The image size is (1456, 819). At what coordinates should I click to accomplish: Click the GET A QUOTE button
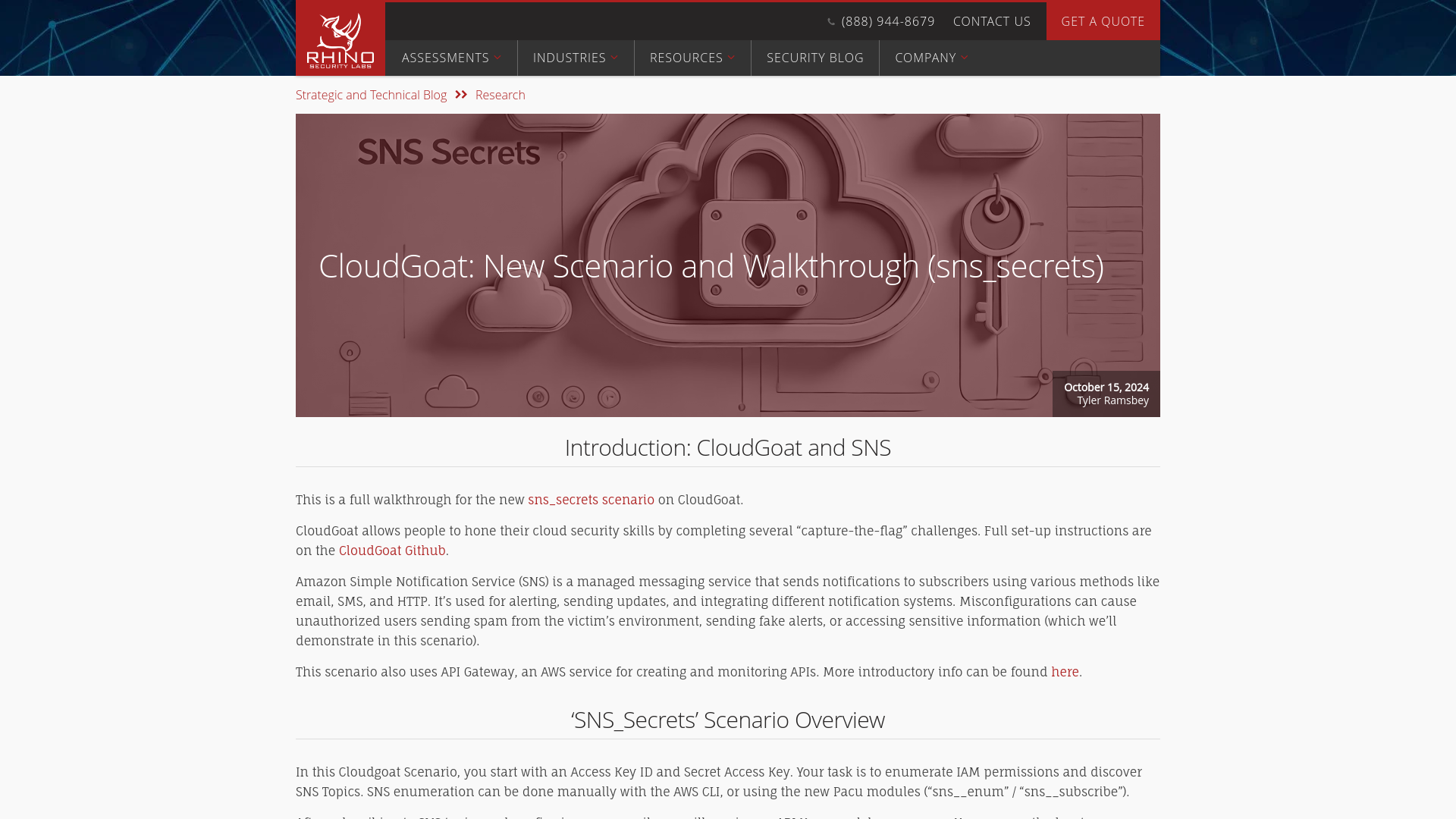point(1102,21)
